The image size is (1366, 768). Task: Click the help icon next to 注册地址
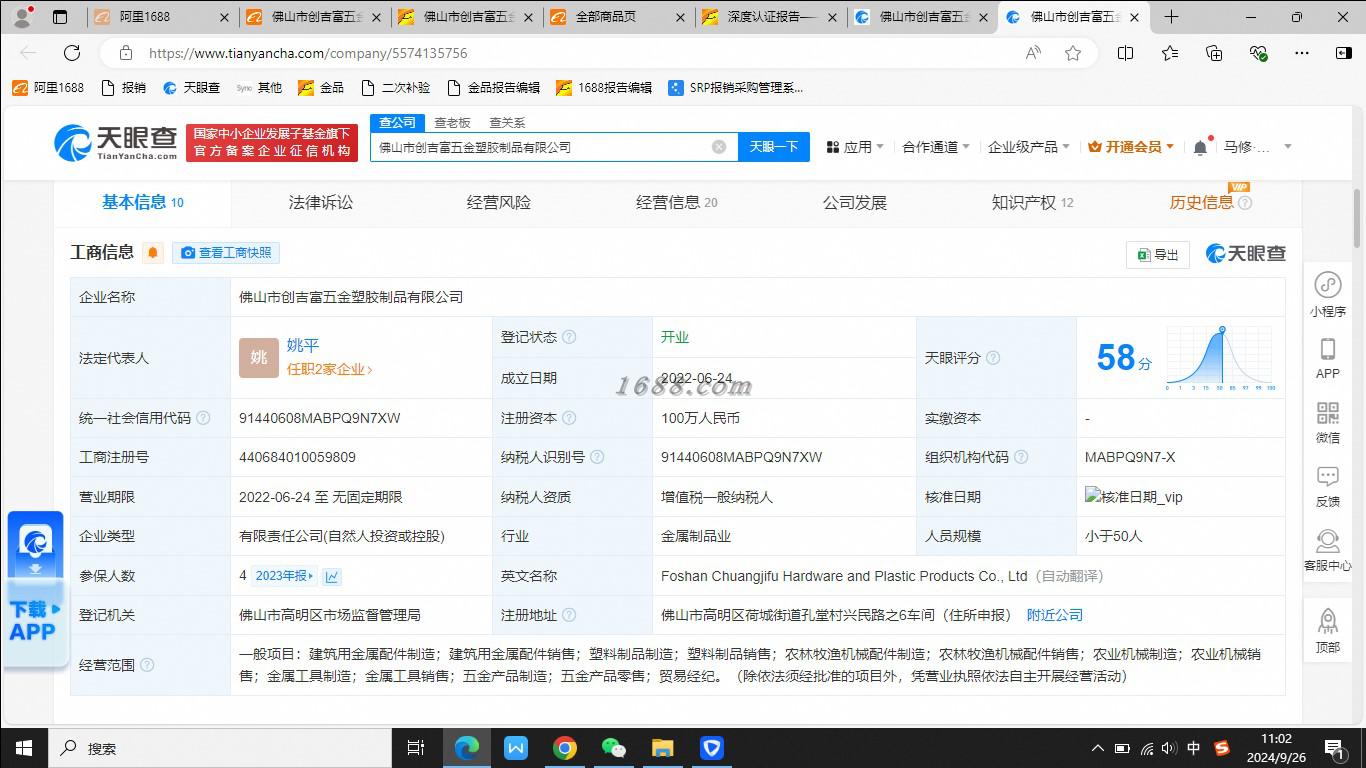pos(569,615)
